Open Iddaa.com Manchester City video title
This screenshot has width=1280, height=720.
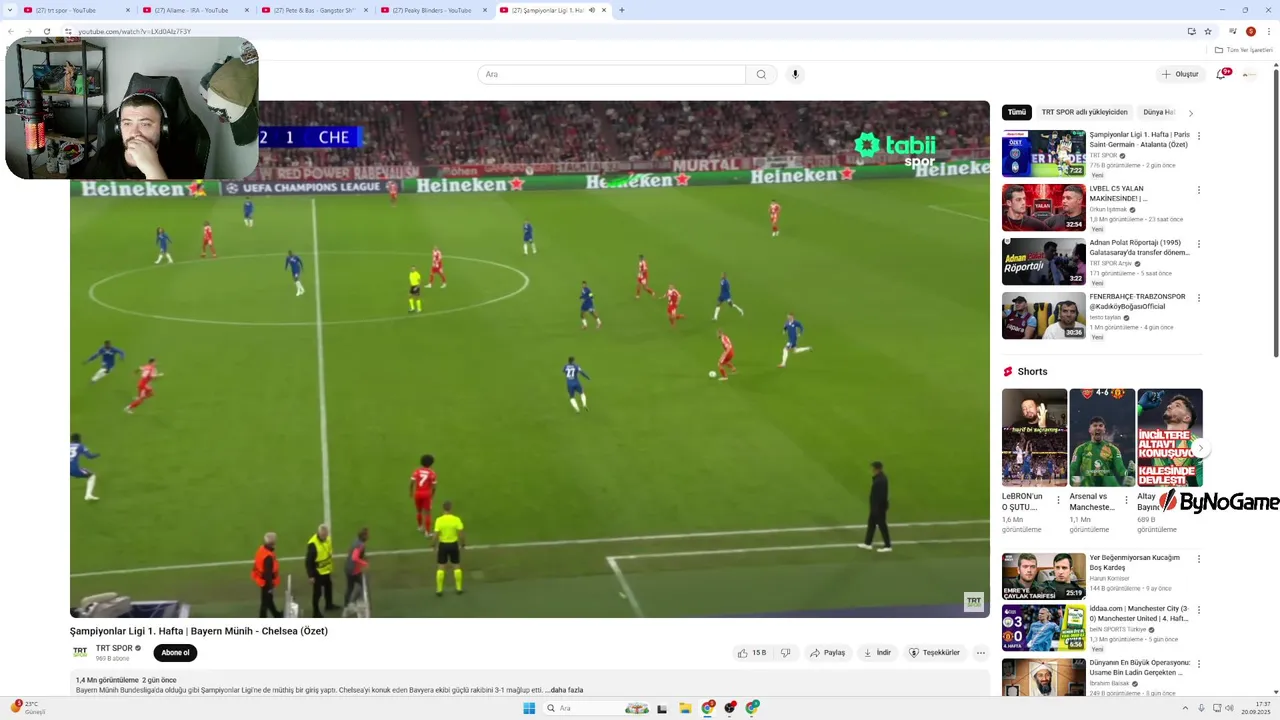1139,613
